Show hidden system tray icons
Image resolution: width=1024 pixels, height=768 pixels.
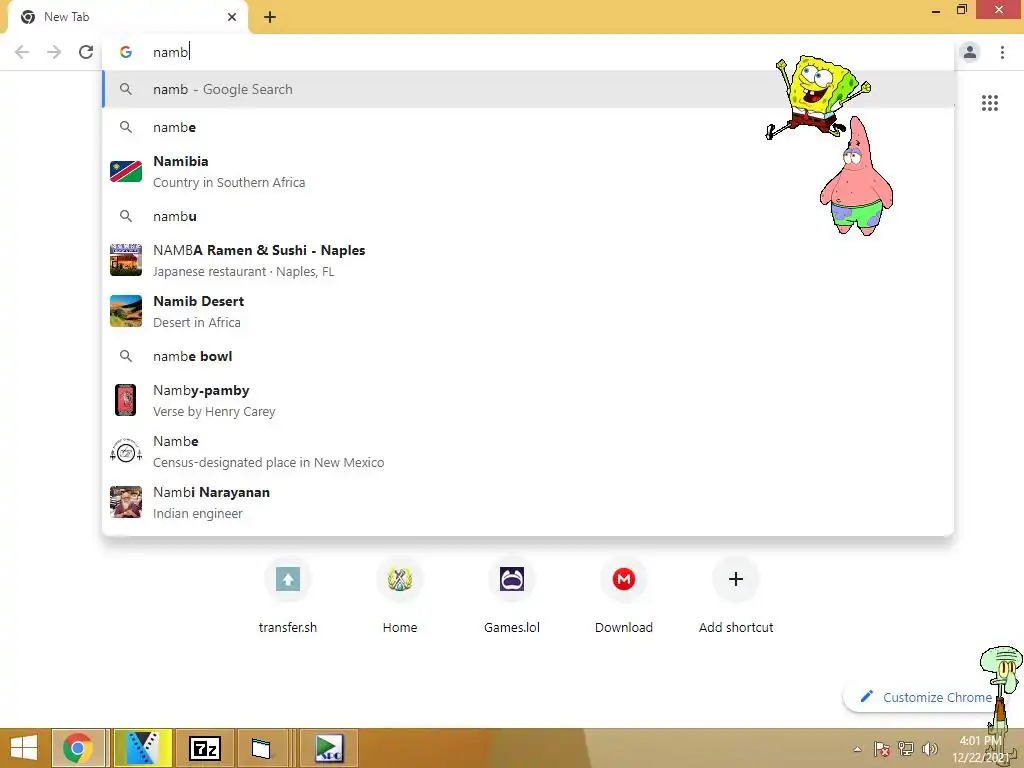tap(857, 750)
